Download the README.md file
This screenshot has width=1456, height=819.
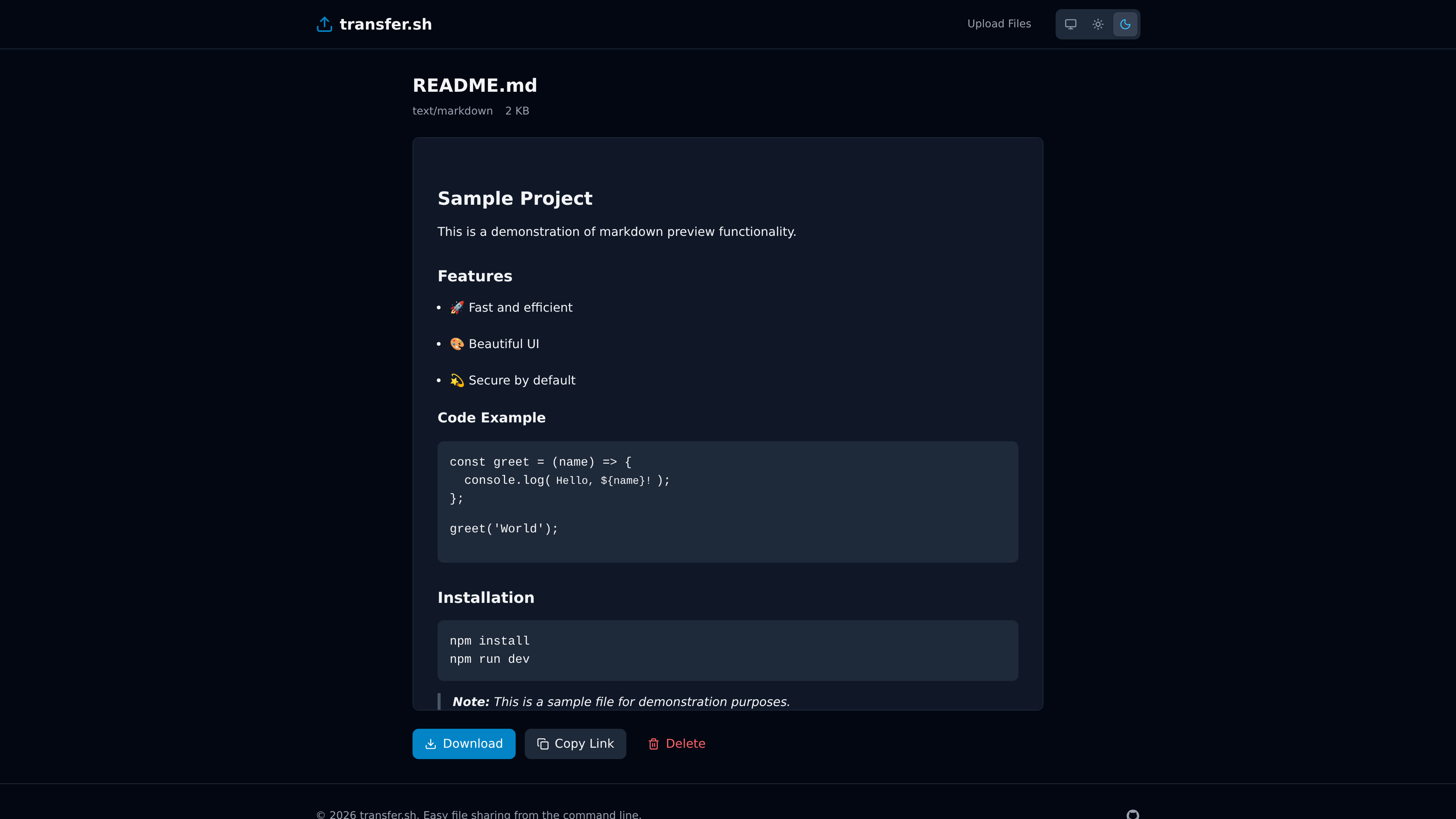(x=463, y=744)
